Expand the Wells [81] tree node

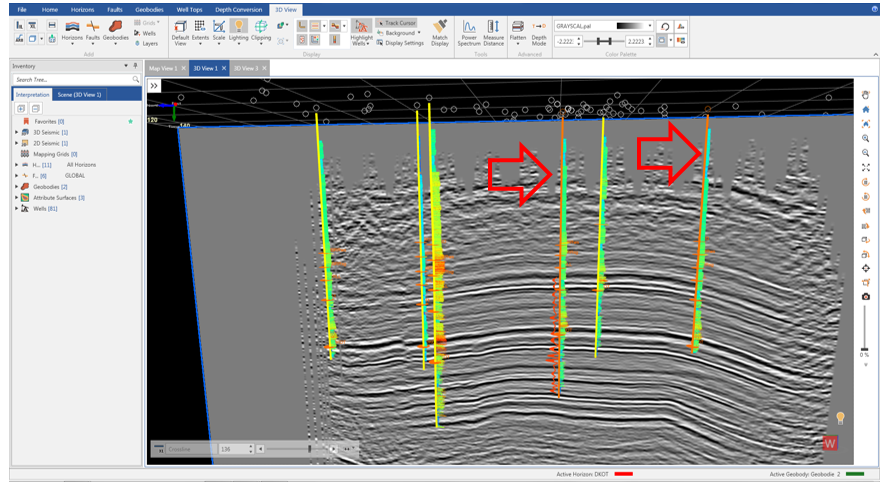point(16,208)
